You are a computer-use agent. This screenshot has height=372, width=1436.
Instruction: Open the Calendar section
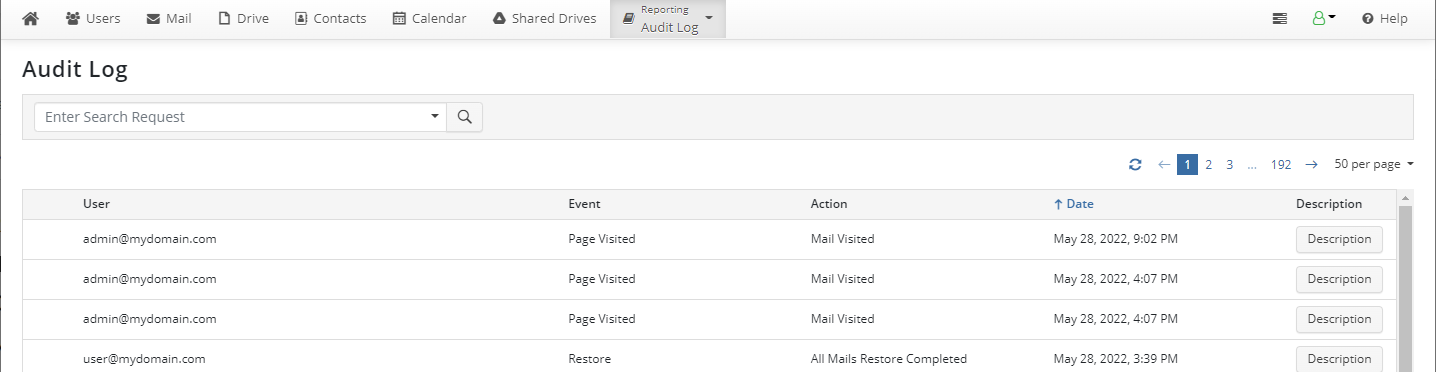(x=429, y=18)
